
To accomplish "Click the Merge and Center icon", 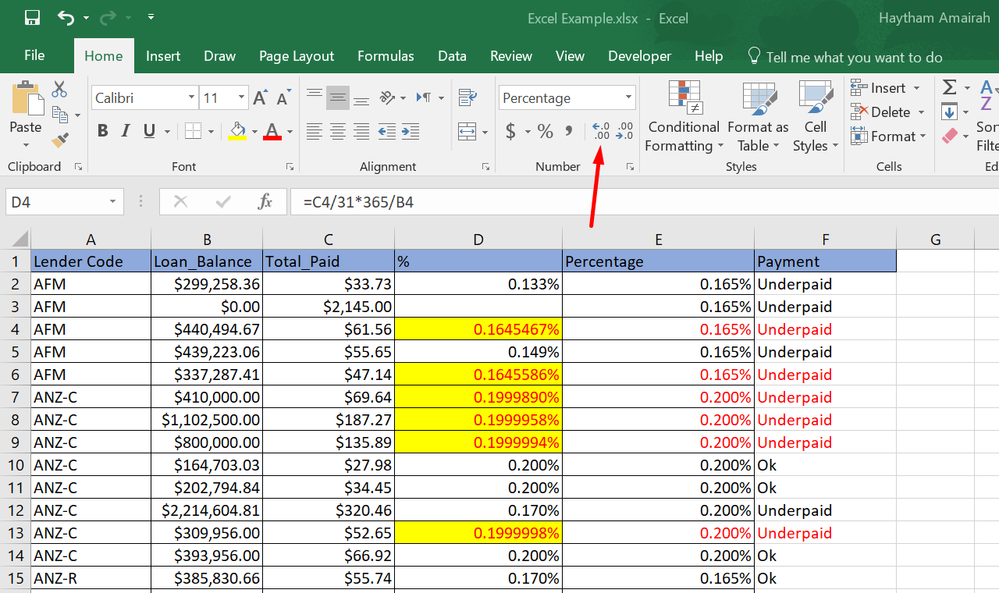I will [467, 132].
